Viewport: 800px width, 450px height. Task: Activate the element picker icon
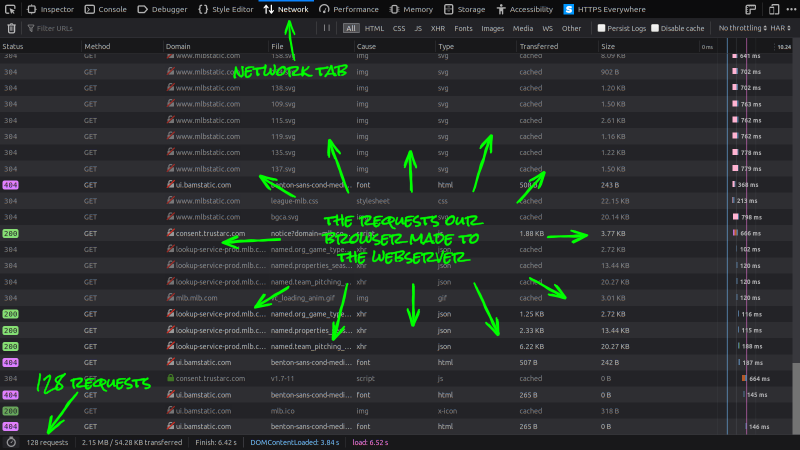pyautogui.click(x=10, y=9)
